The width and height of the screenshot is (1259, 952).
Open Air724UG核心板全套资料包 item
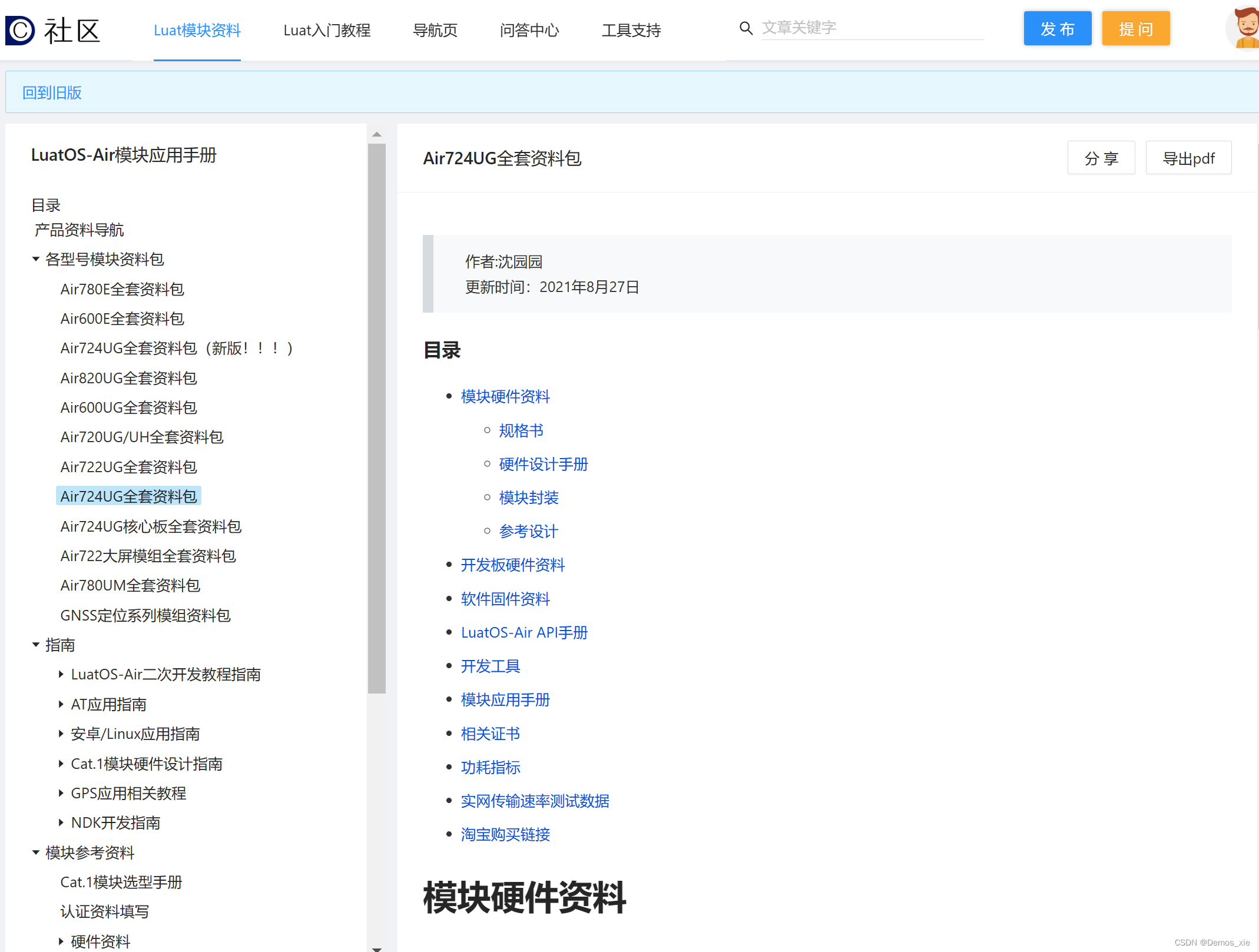tap(151, 526)
